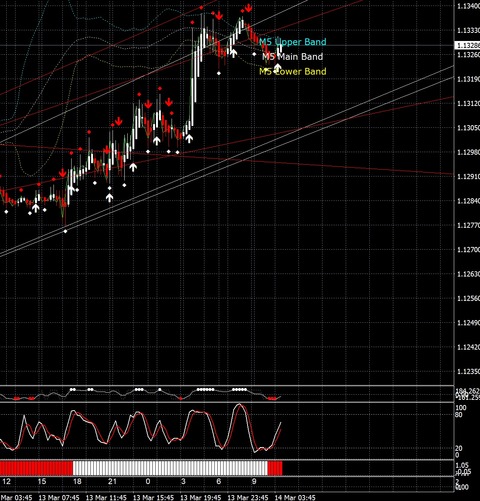This screenshot has height=501, width=480.
Task: Click the 1.1312 price axis label
Action: pyautogui.click(x=468, y=103)
